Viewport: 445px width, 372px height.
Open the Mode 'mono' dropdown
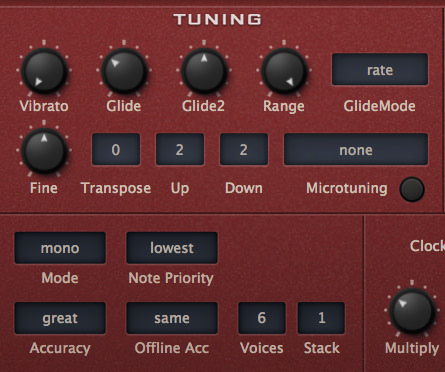point(60,248)
